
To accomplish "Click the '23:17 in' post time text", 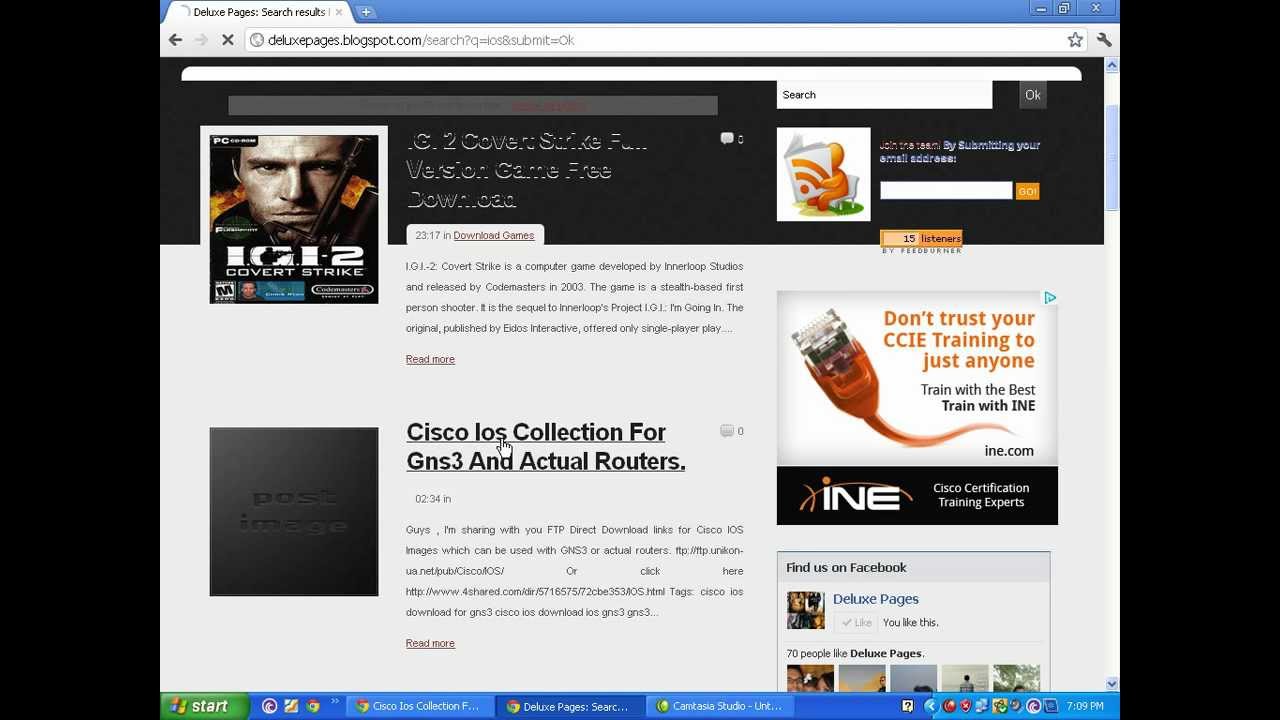I will (433, 235).
